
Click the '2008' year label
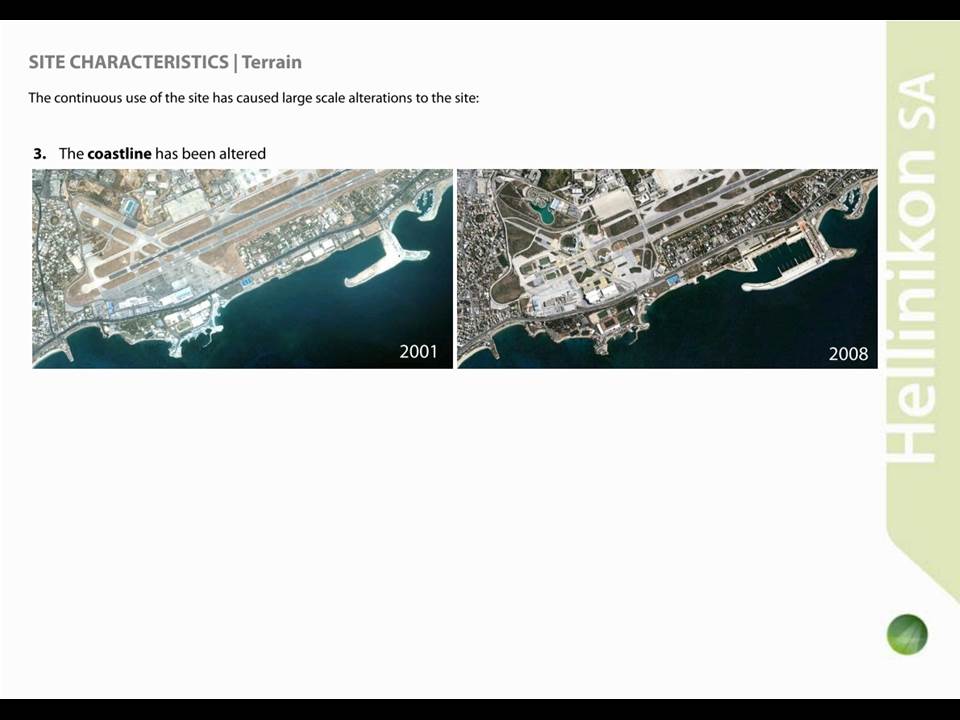click(849, 353)
